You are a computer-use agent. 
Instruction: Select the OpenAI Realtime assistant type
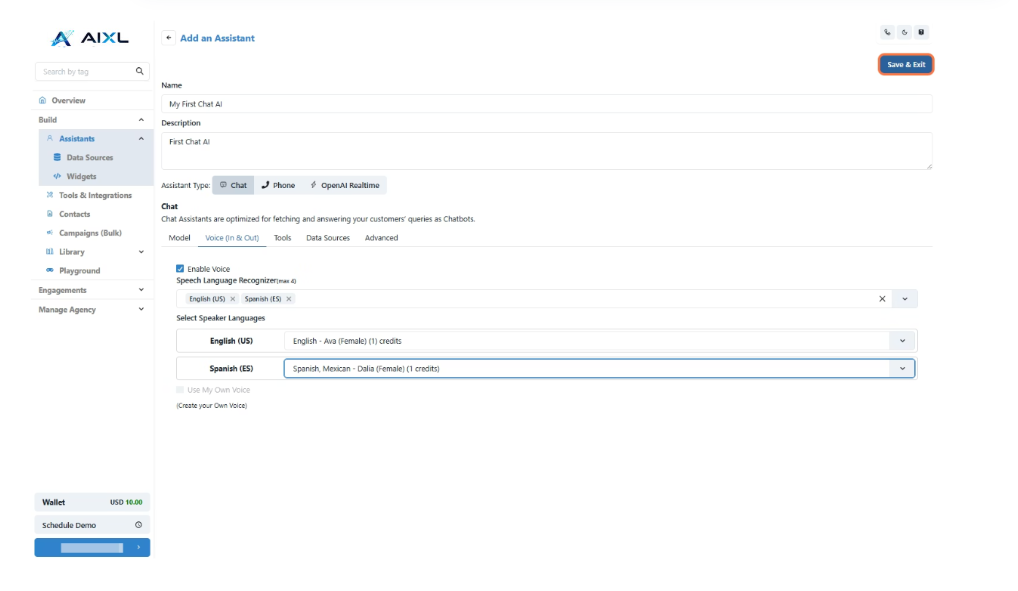pos(344,185)
